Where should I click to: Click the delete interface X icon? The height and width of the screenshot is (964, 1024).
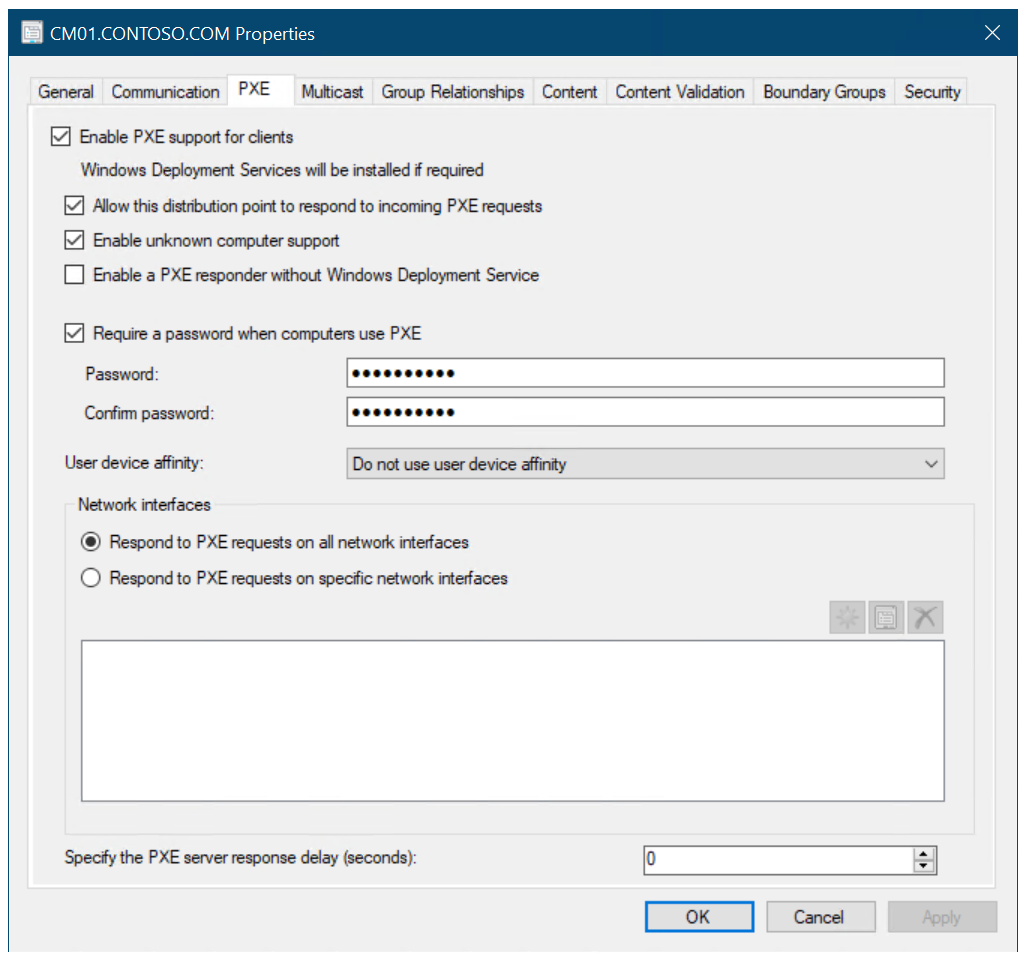pyautogui.click(x=925, y=618)
